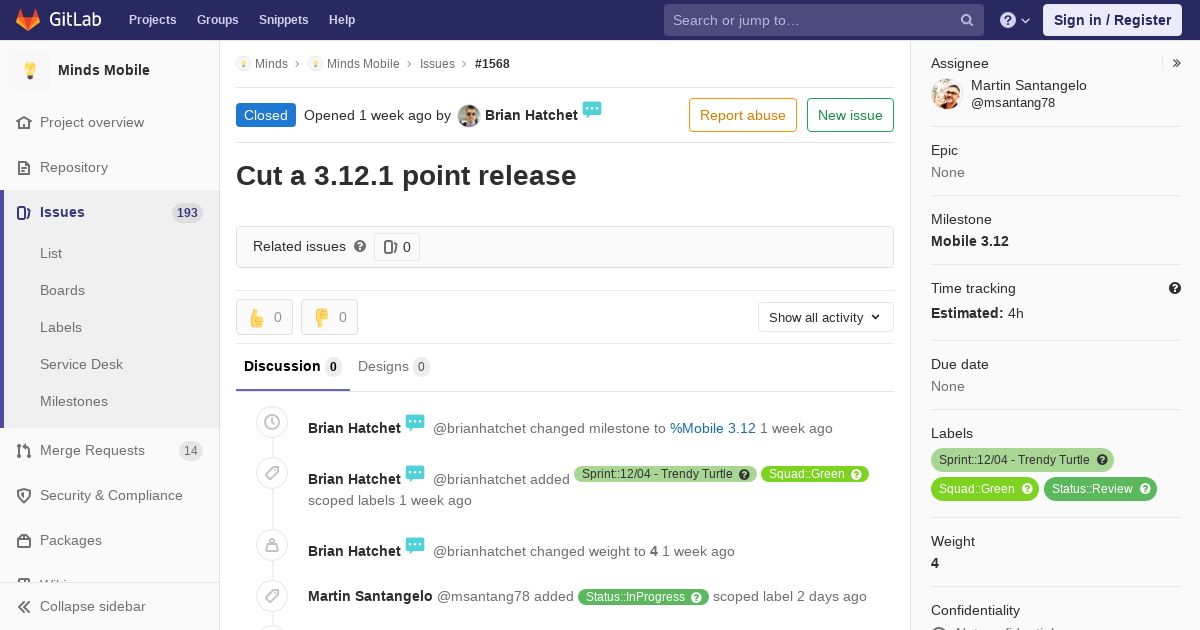The image size is (1200, 630).
Task: Focus the Search or jump to field
Action: (x=824, y=20)
